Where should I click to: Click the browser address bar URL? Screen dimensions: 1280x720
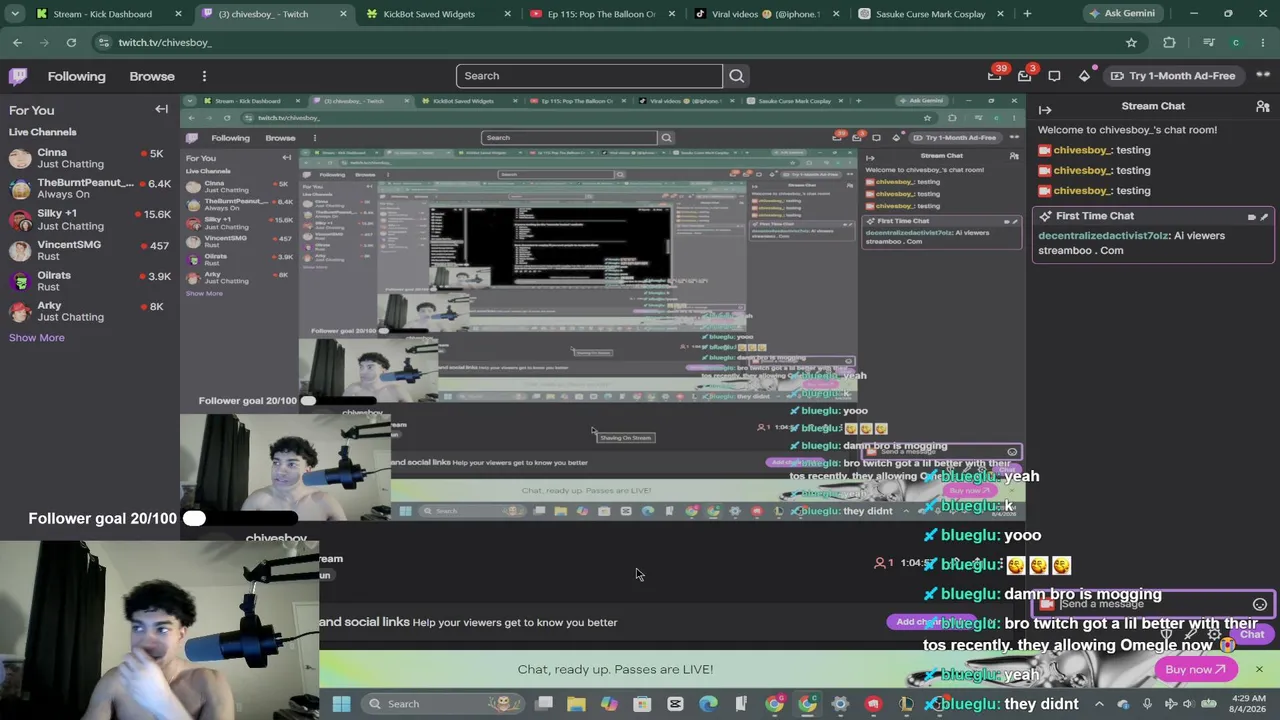[165, 43]
